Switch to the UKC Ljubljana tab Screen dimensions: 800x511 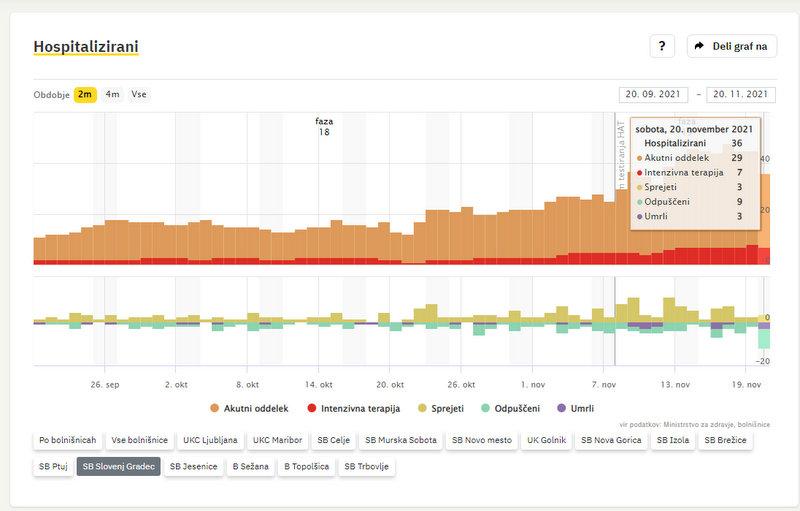(209, 439)
